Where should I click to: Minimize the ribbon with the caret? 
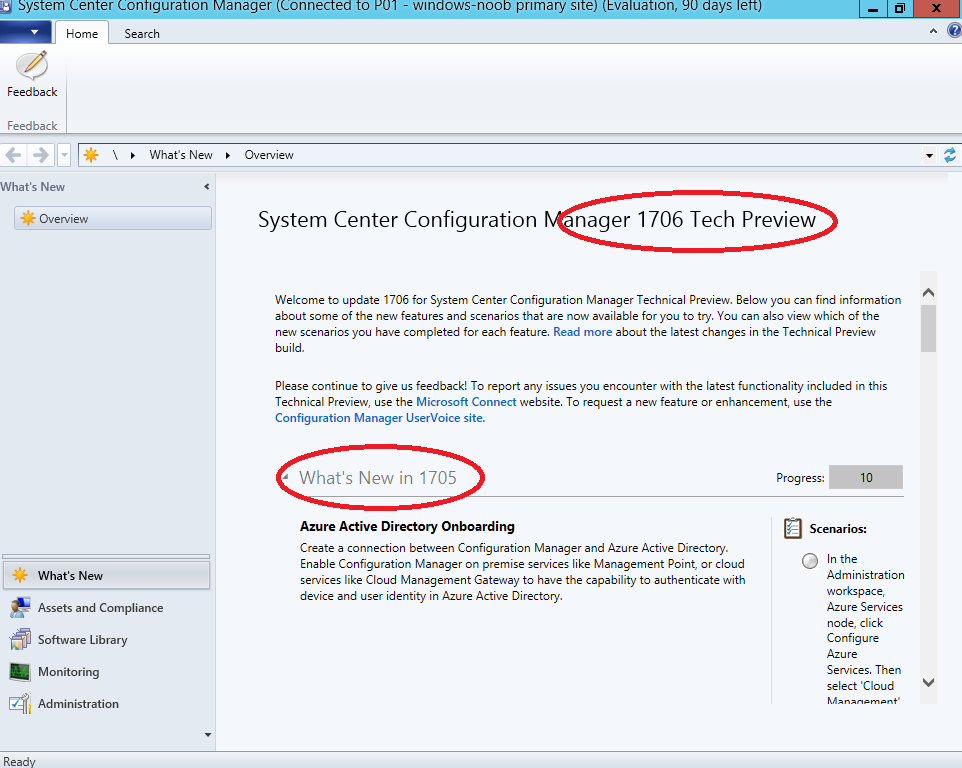point(933,31)
